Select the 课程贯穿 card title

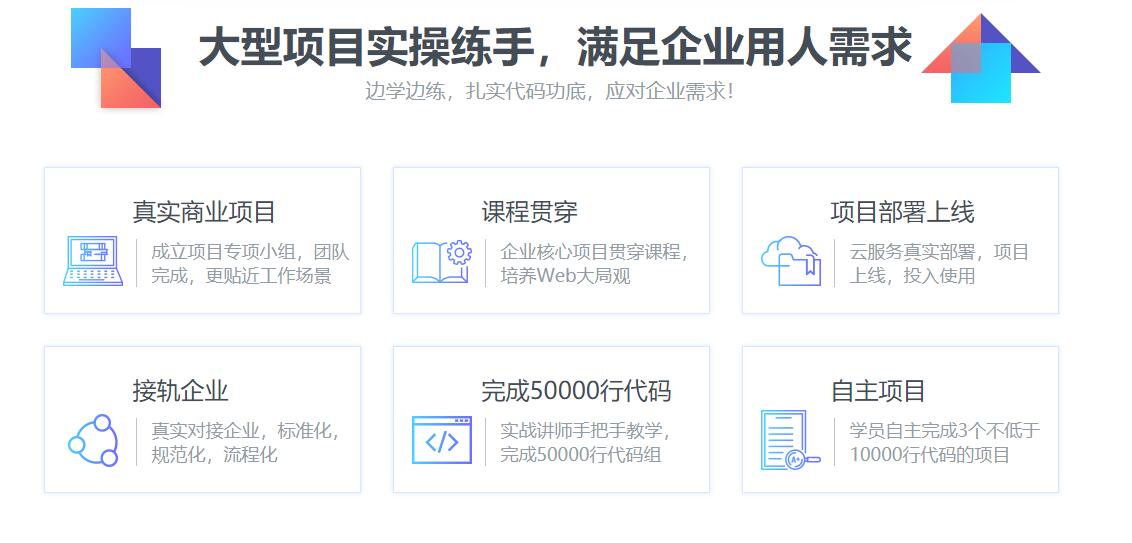[x=529, y=212]
